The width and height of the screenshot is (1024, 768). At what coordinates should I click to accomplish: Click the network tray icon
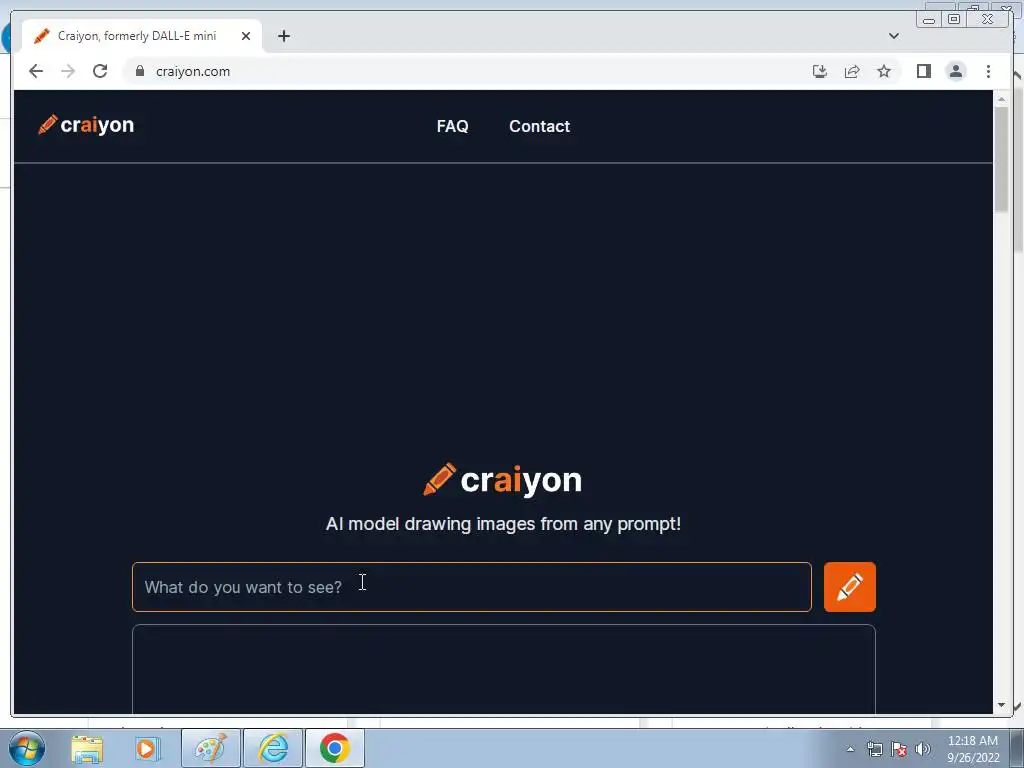(x=874, y=749)
